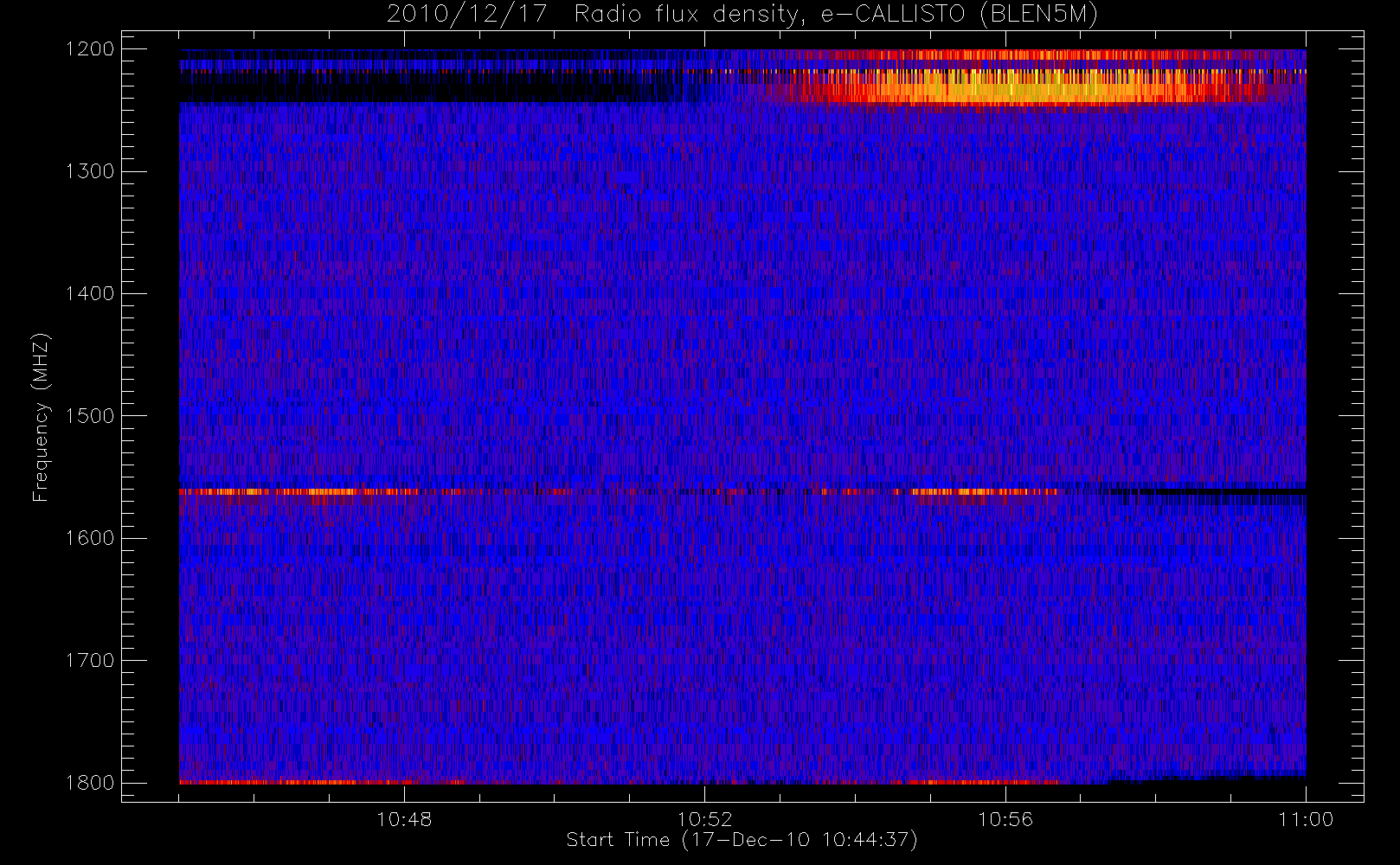
Task: Select the 1300 frequency tick label
Action: [90, 171]
